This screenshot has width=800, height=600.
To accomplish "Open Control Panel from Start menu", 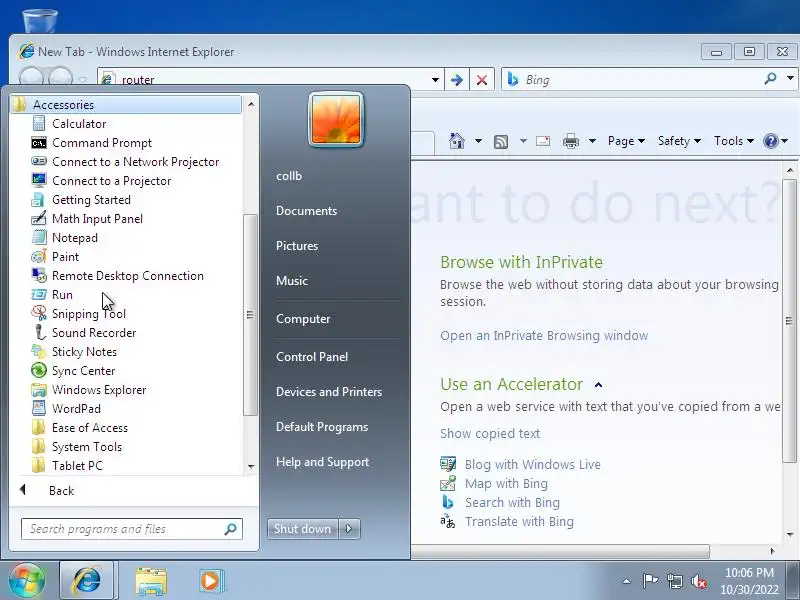I will tap(312, 357).
